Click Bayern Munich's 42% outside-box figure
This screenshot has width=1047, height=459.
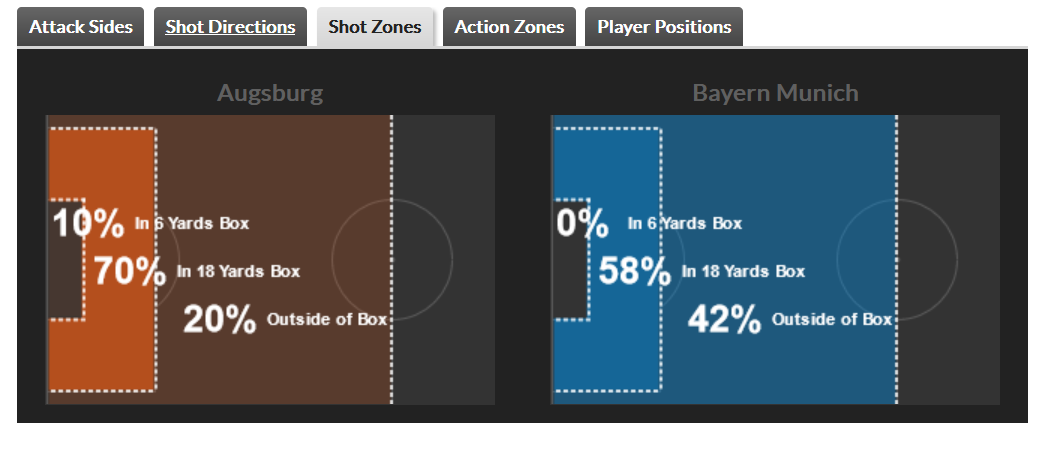(725, 320)
